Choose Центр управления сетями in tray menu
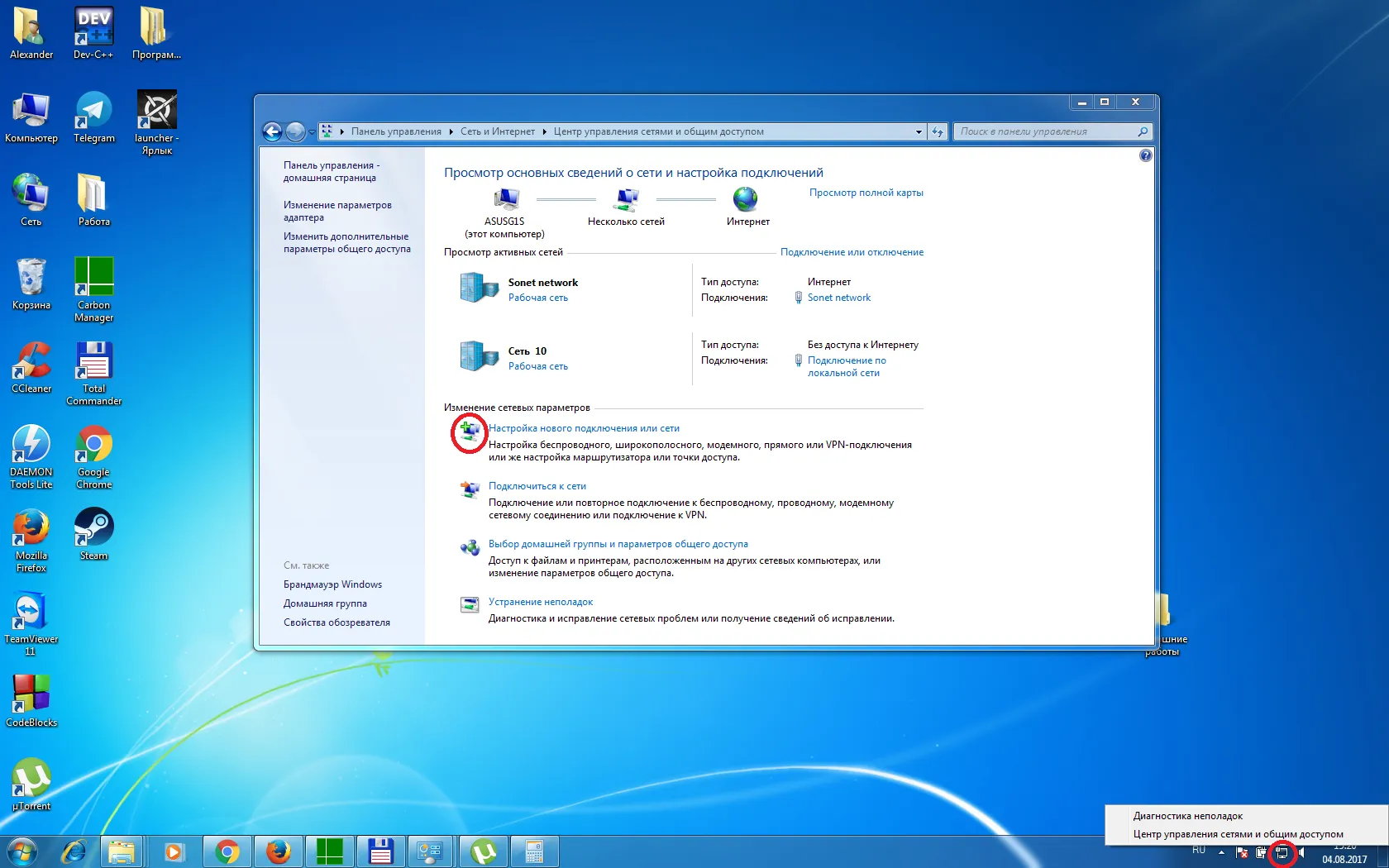The height and width of the screenshot is (868, 1389). (1239, 834)
